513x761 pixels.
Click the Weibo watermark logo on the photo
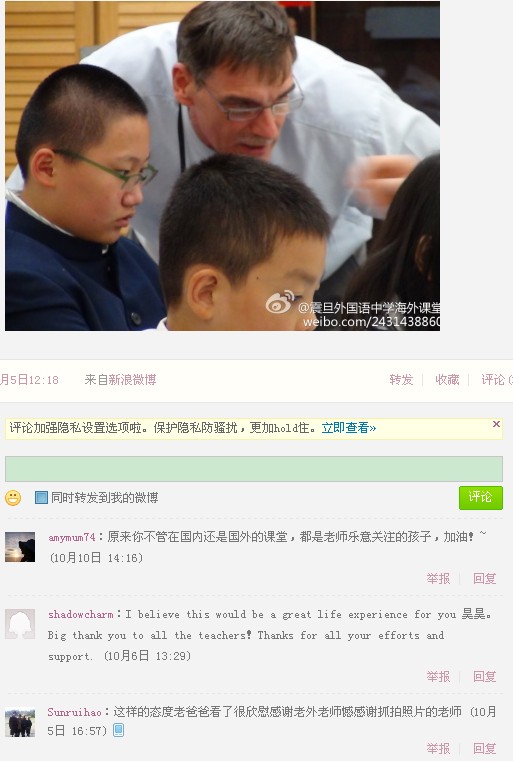tap(280, 302)
